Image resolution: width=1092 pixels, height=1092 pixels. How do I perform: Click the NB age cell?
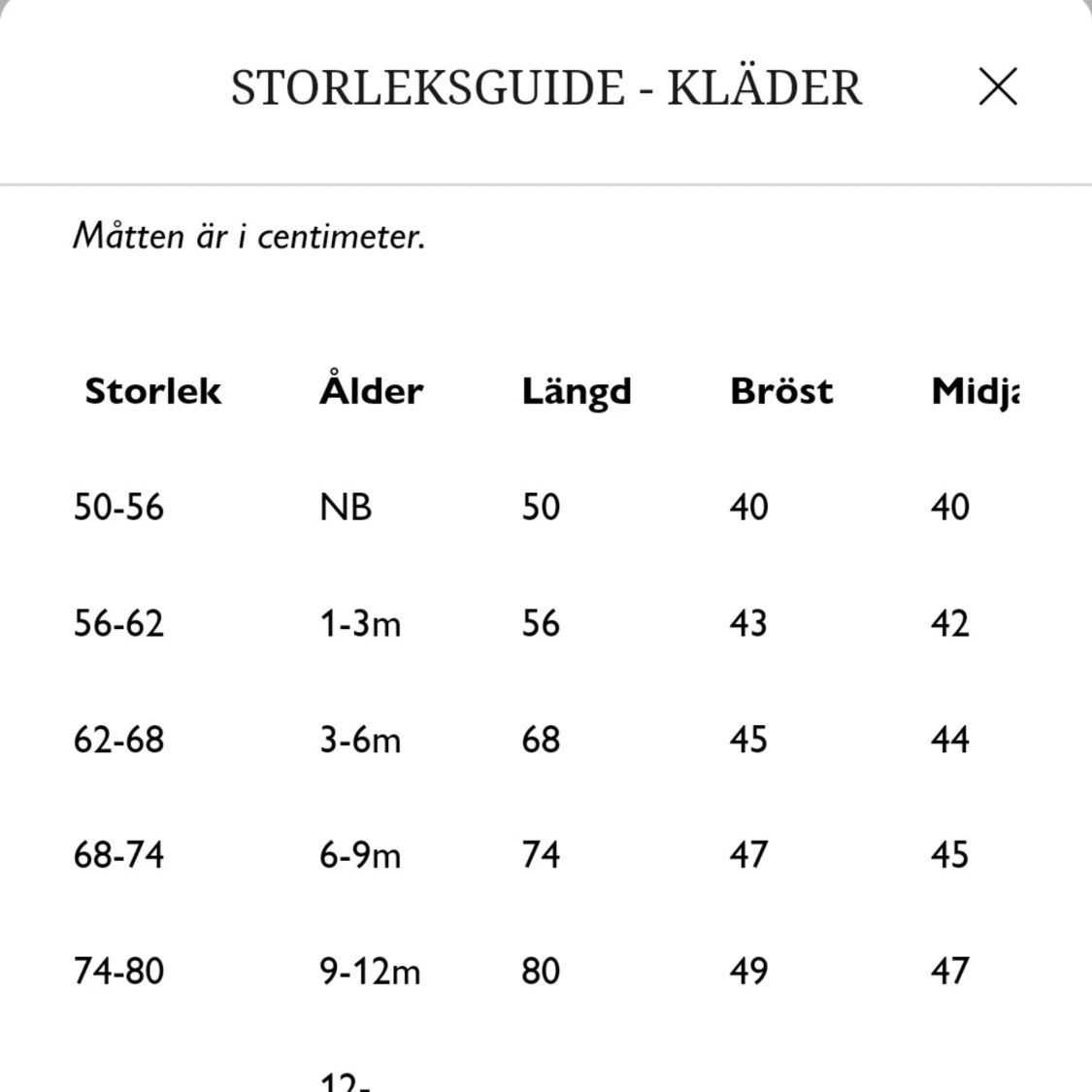click(x=346, y=507)
